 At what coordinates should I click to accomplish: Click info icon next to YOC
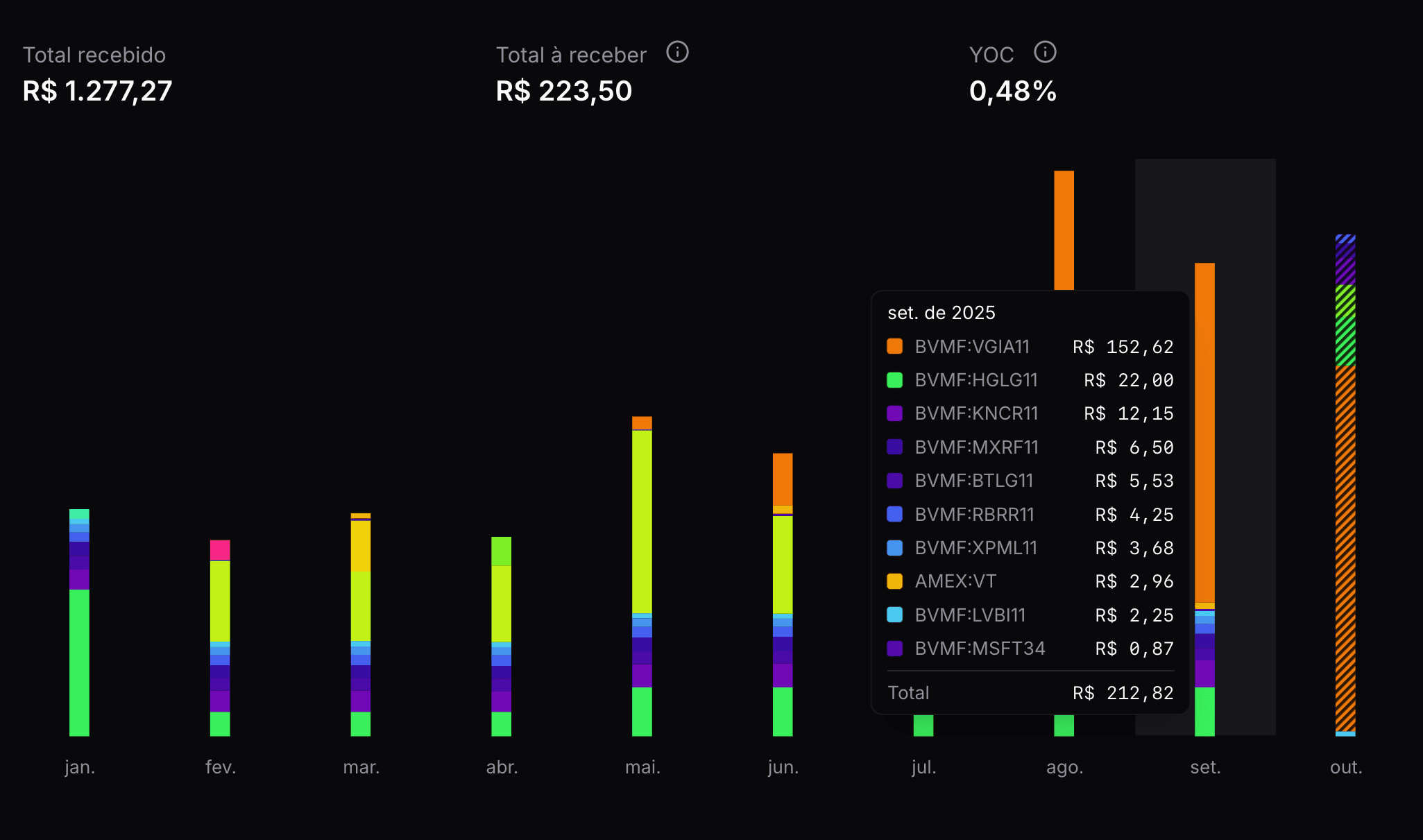pos(1045,52)
